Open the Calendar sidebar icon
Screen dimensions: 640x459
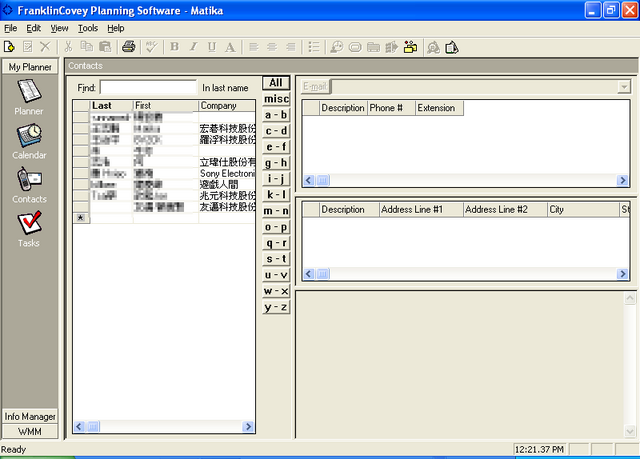click(x=29, y=142)
